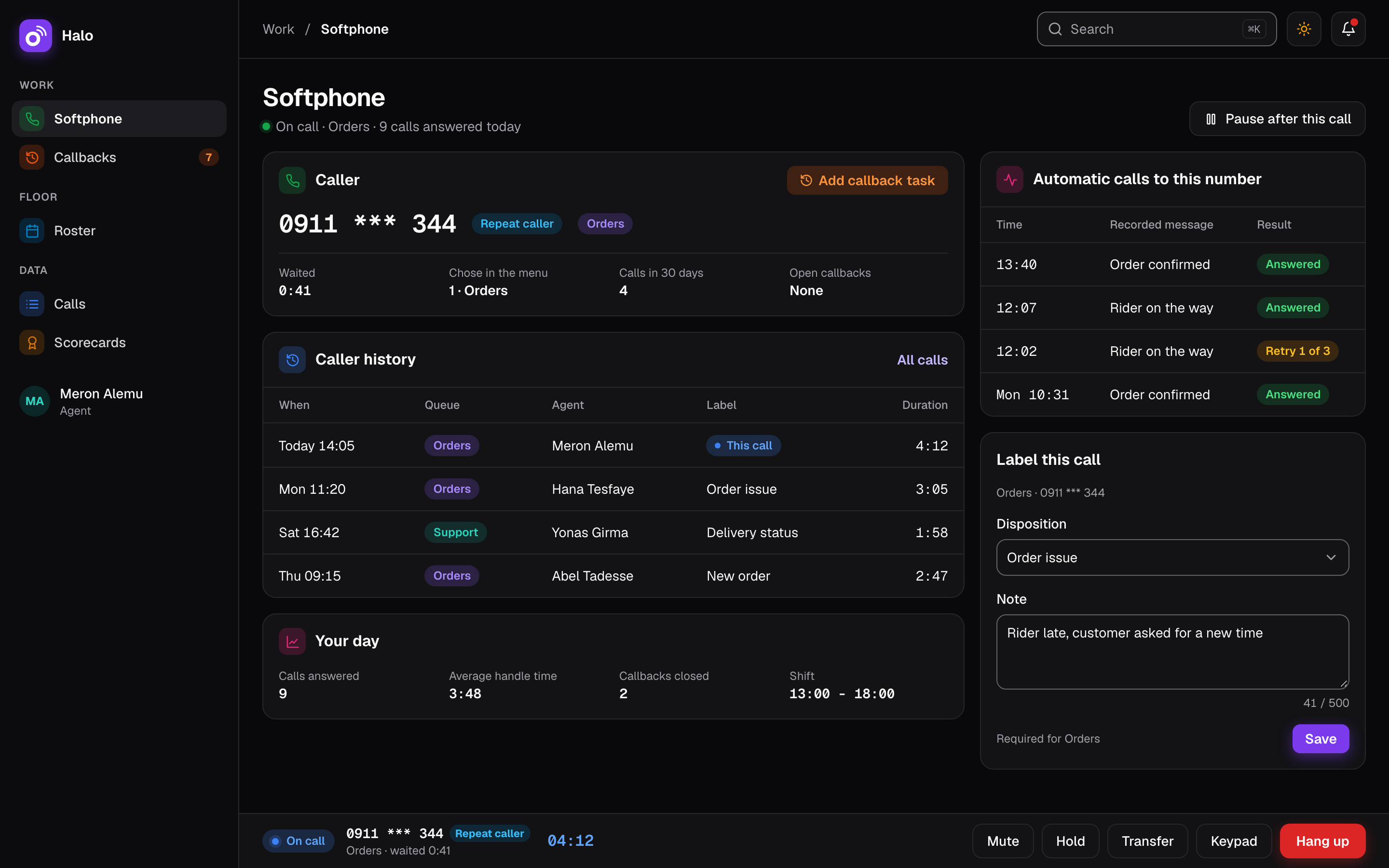The height and width of the screenshot is (868, 1389).
Task: Click the Caller phone icon
Action: pos(292,180)
